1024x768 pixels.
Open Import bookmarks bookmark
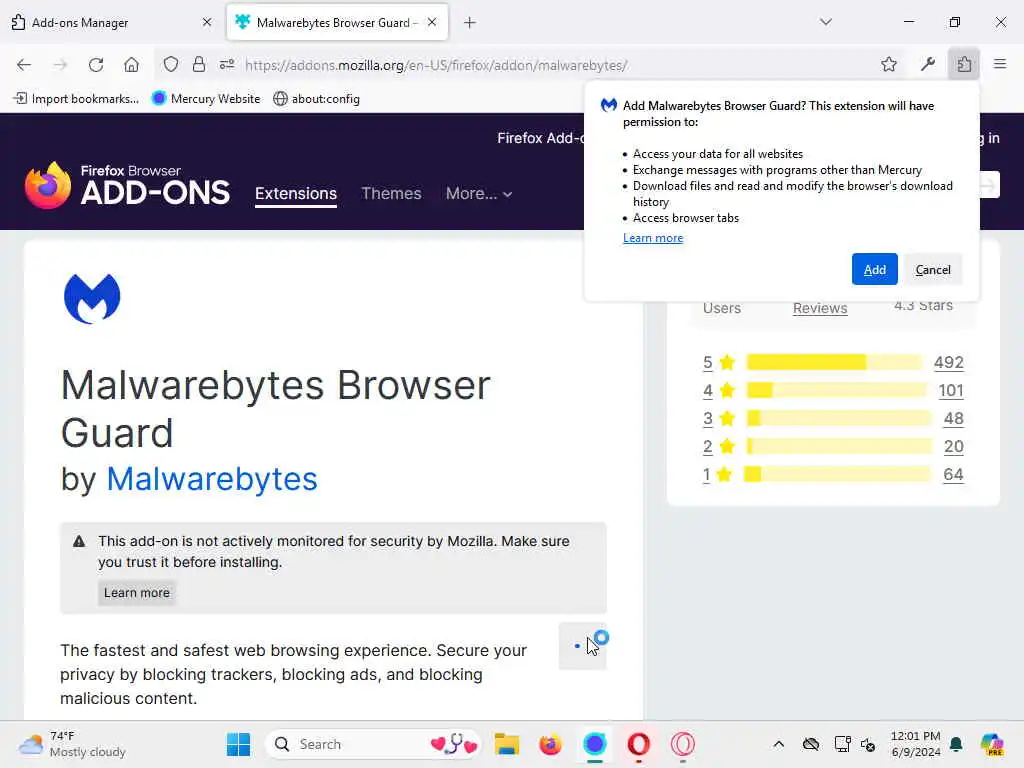click(x=76, y=99)
